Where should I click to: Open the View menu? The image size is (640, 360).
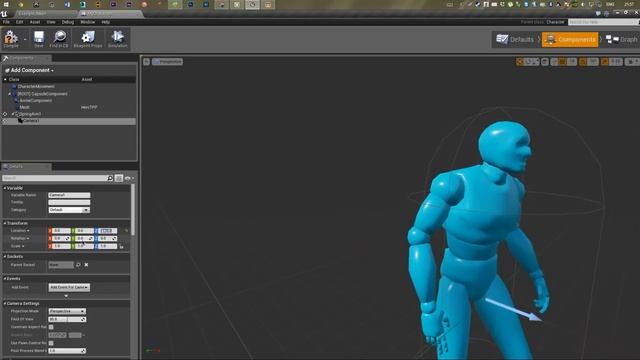(51, 22)
